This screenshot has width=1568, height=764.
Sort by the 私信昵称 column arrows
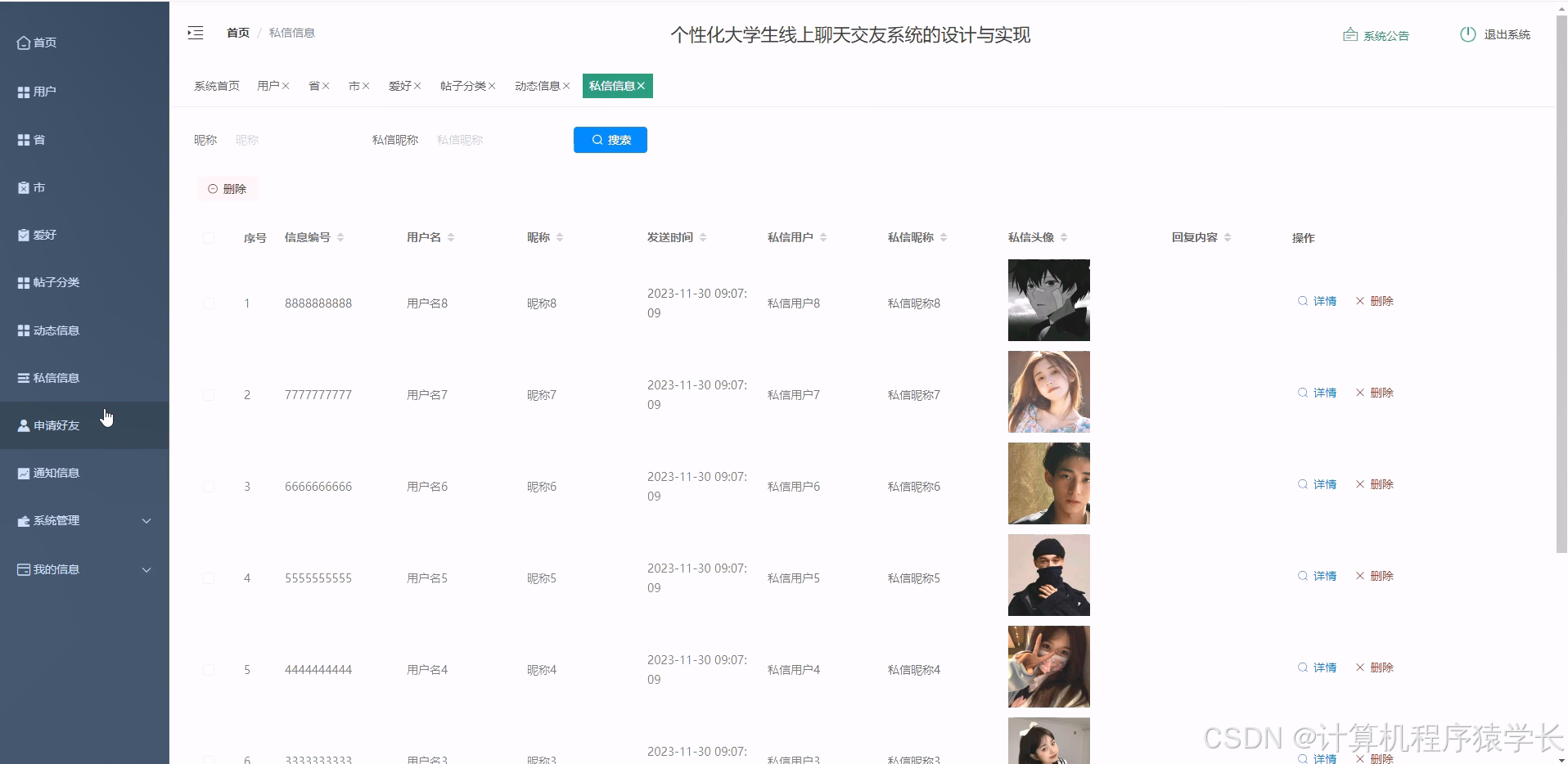944,237
